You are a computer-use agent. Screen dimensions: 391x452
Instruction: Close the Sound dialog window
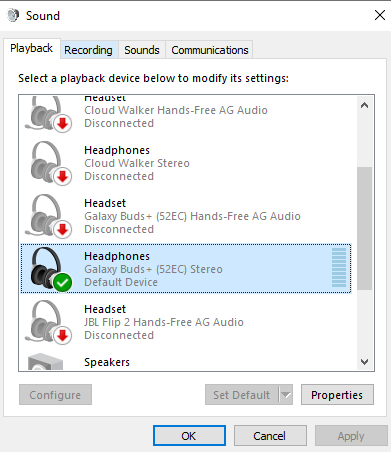pyautogui.click(x=380, y=15)
